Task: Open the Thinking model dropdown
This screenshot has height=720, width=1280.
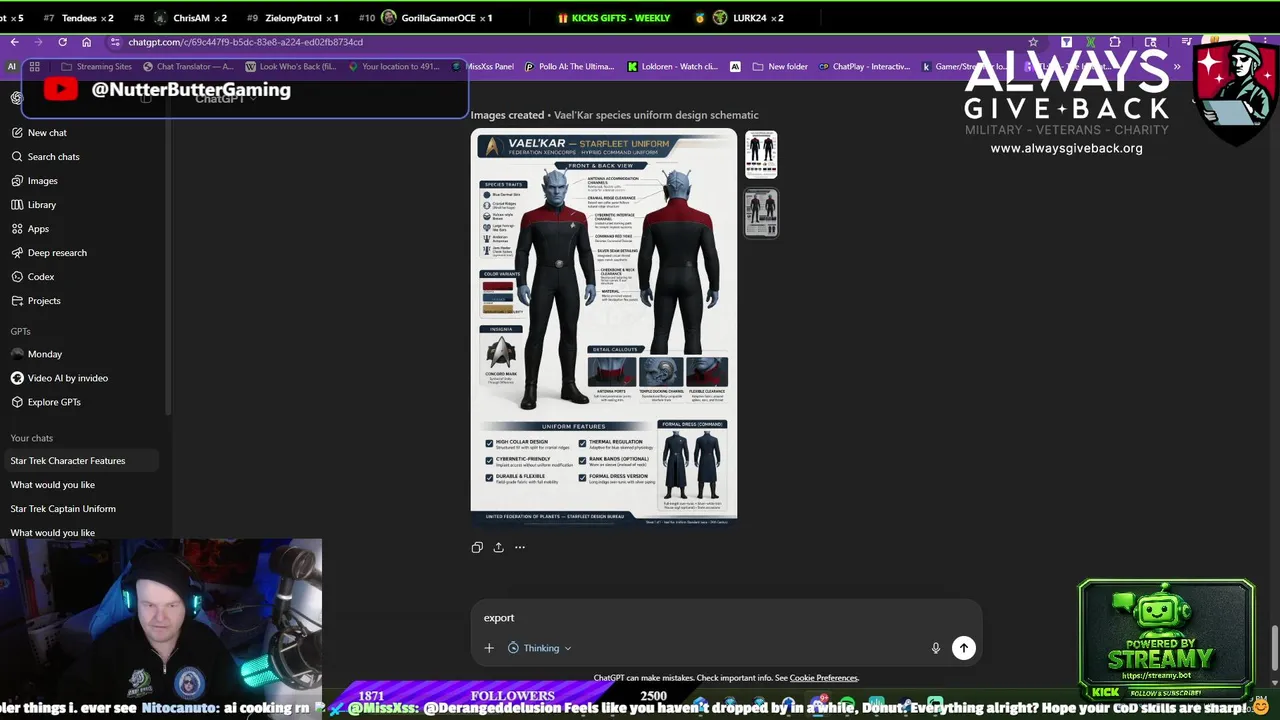Action: [x=540, y=648]
